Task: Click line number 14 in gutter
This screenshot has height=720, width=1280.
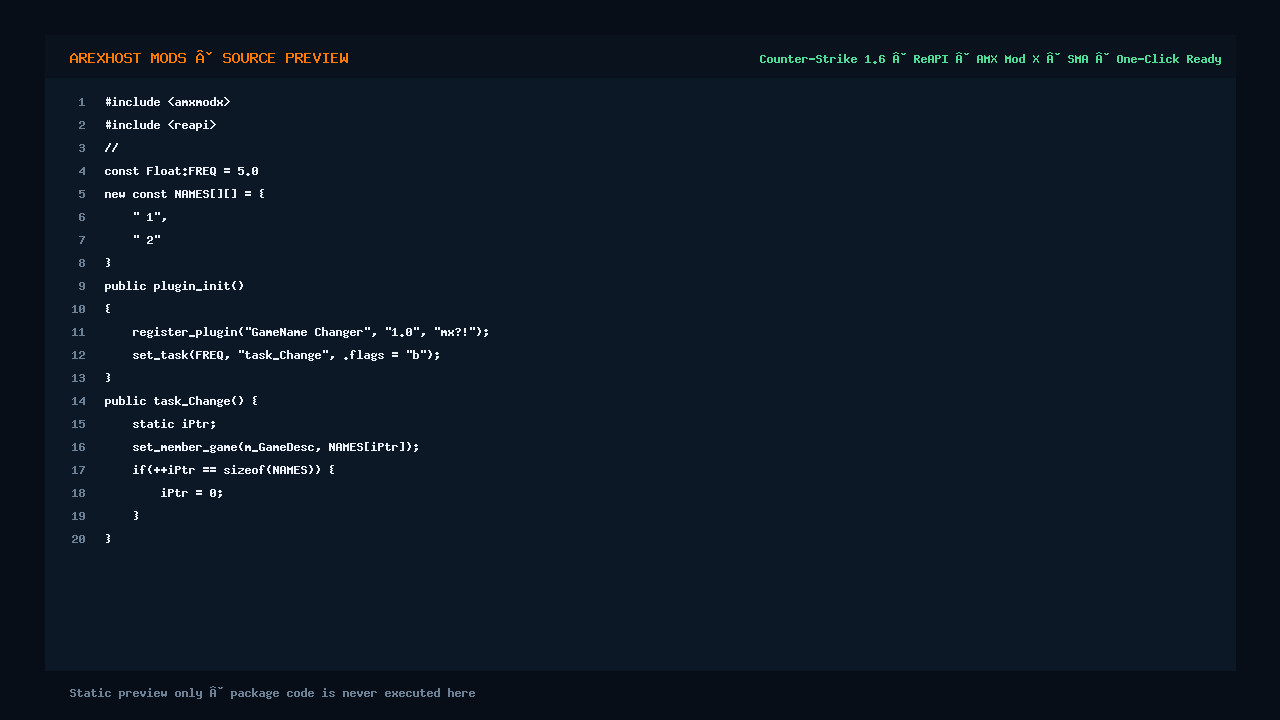Action: click(78, 401)
